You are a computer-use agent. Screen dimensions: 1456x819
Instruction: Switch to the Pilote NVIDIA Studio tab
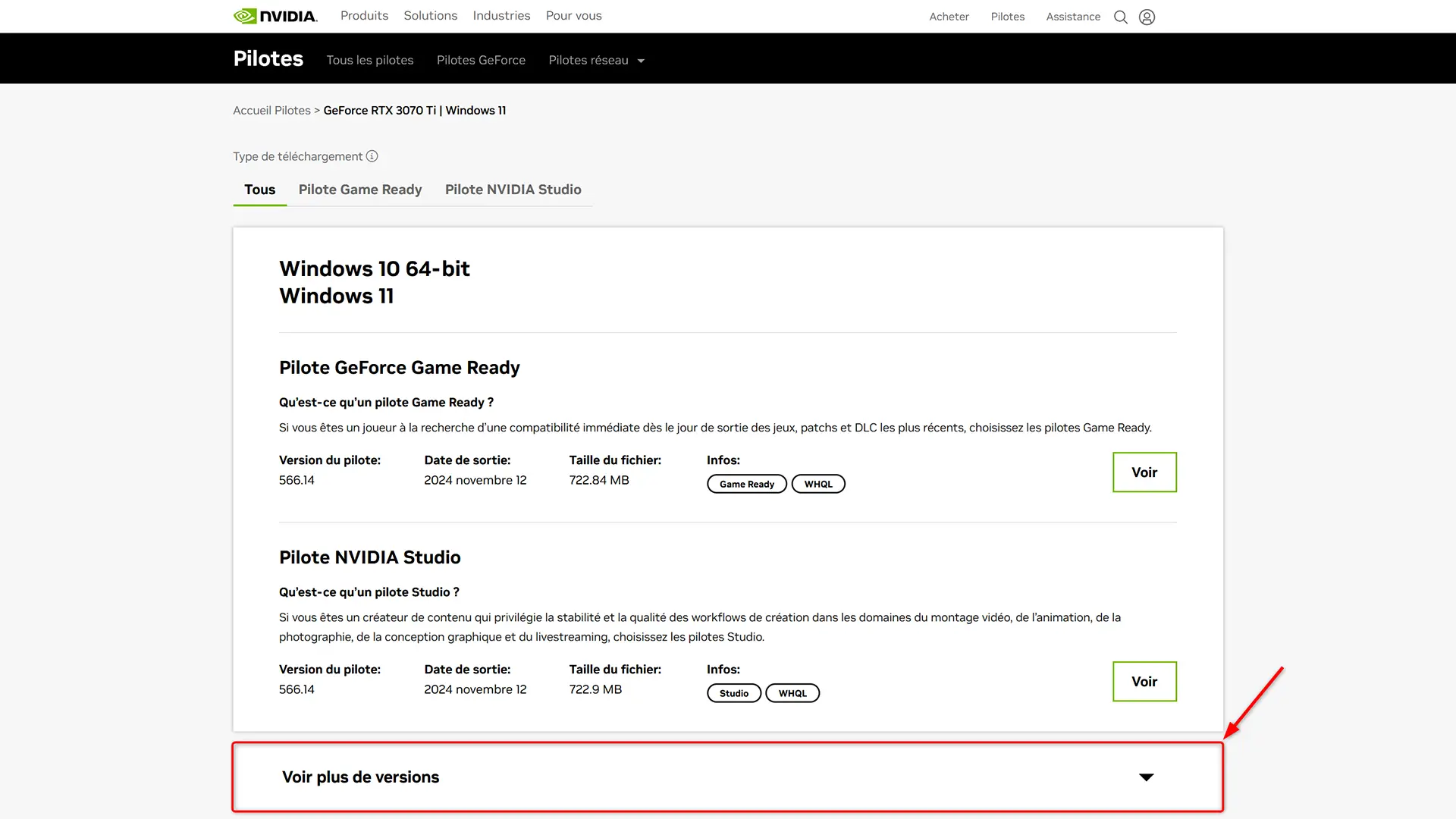click(x=513, y=190)
